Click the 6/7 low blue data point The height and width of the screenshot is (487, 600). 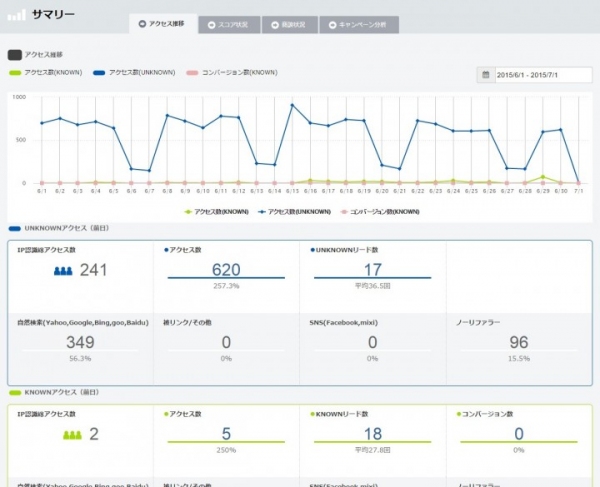point(149,171)
